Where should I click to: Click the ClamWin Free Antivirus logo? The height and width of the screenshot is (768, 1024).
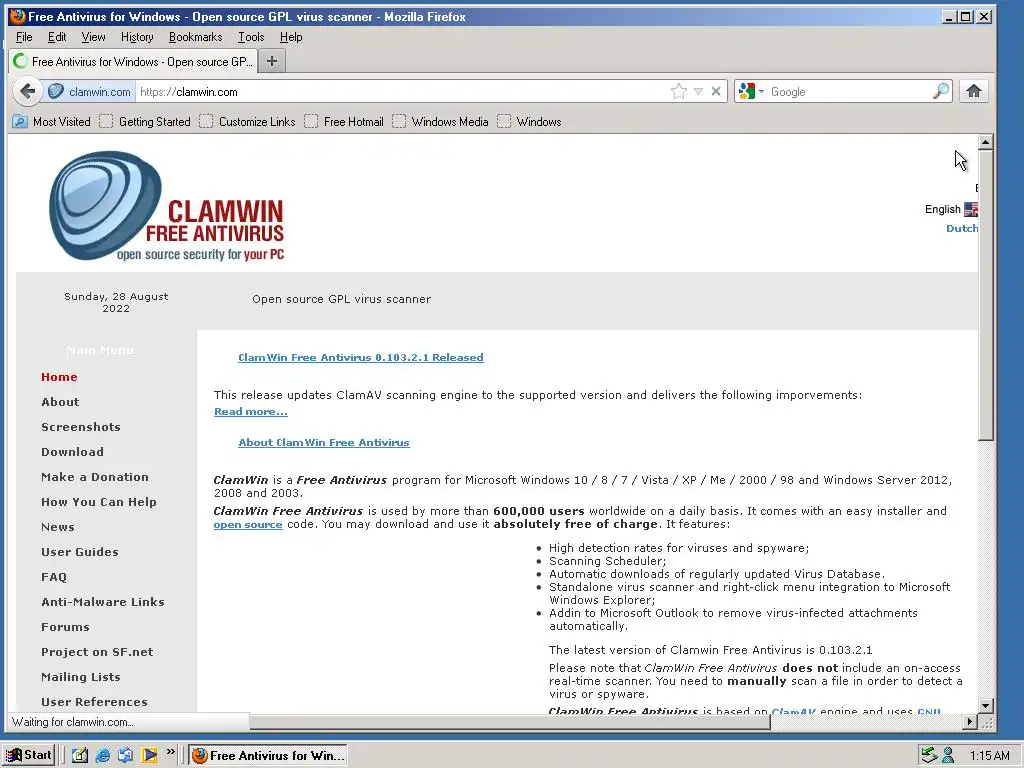(167, 206)
